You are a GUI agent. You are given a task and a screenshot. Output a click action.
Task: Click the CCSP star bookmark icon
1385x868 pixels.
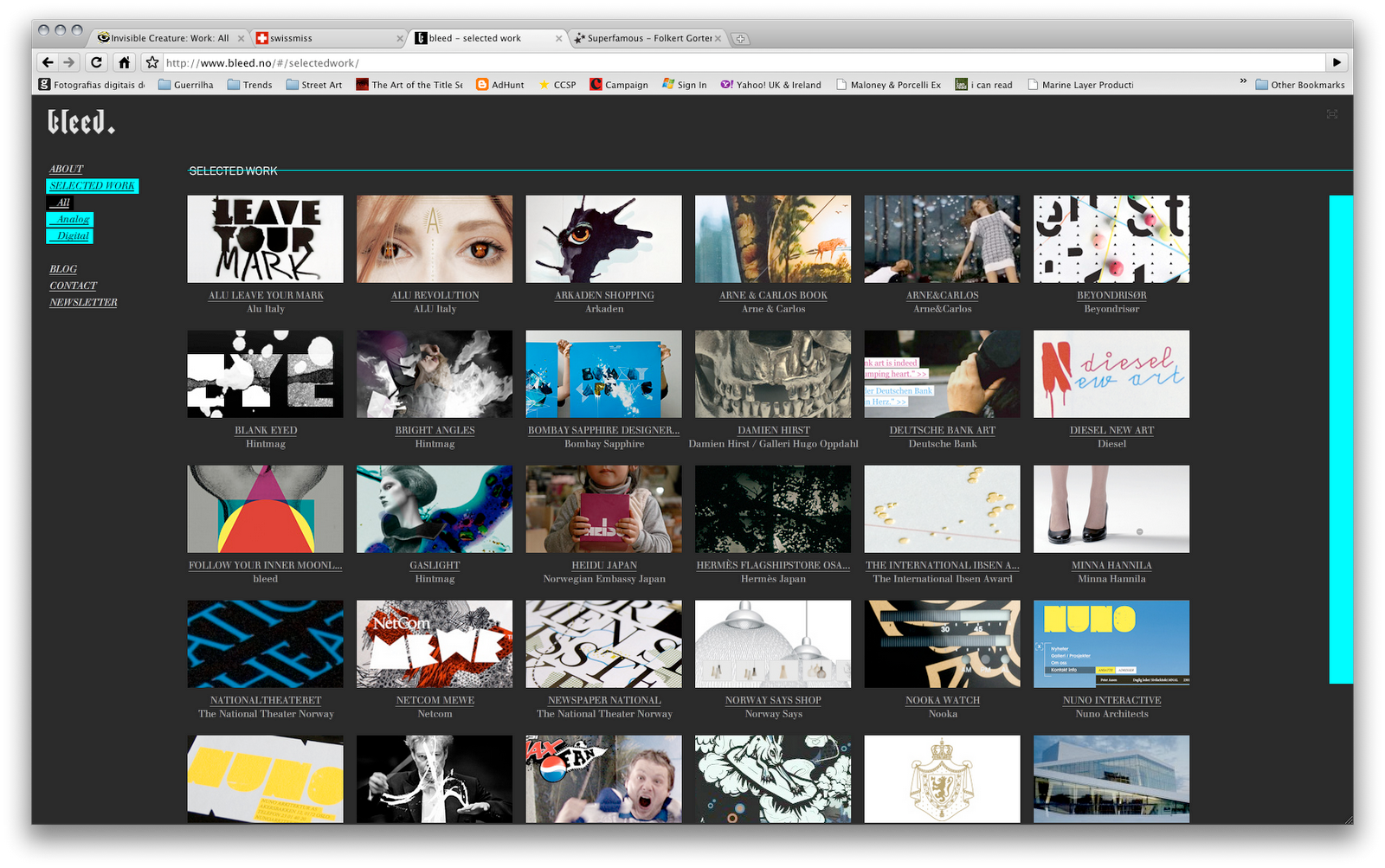pos(544,84)
